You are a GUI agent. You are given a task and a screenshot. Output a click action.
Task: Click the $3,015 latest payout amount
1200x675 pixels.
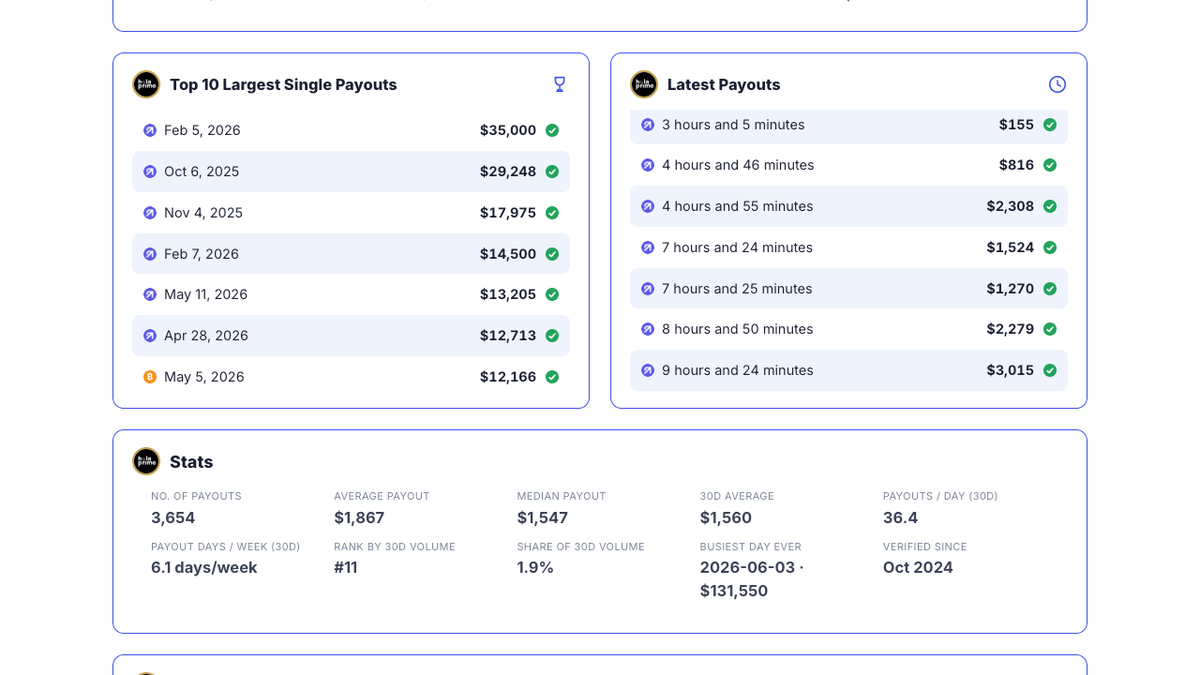pos(1010,370)
